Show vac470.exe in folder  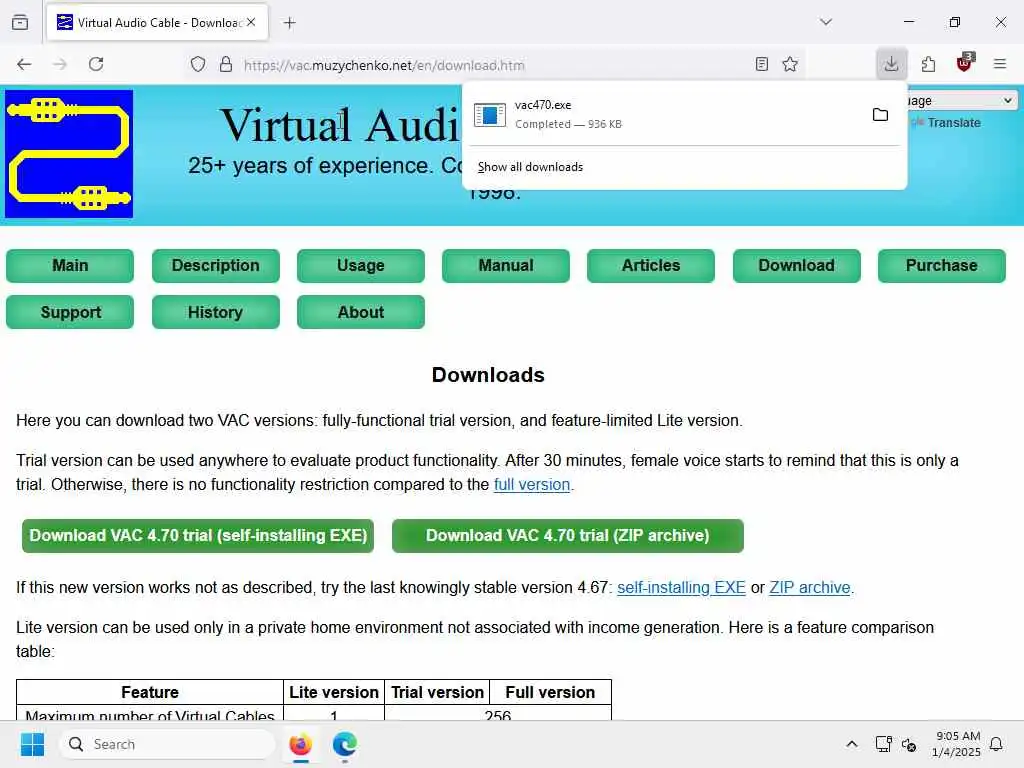point(880,115)
